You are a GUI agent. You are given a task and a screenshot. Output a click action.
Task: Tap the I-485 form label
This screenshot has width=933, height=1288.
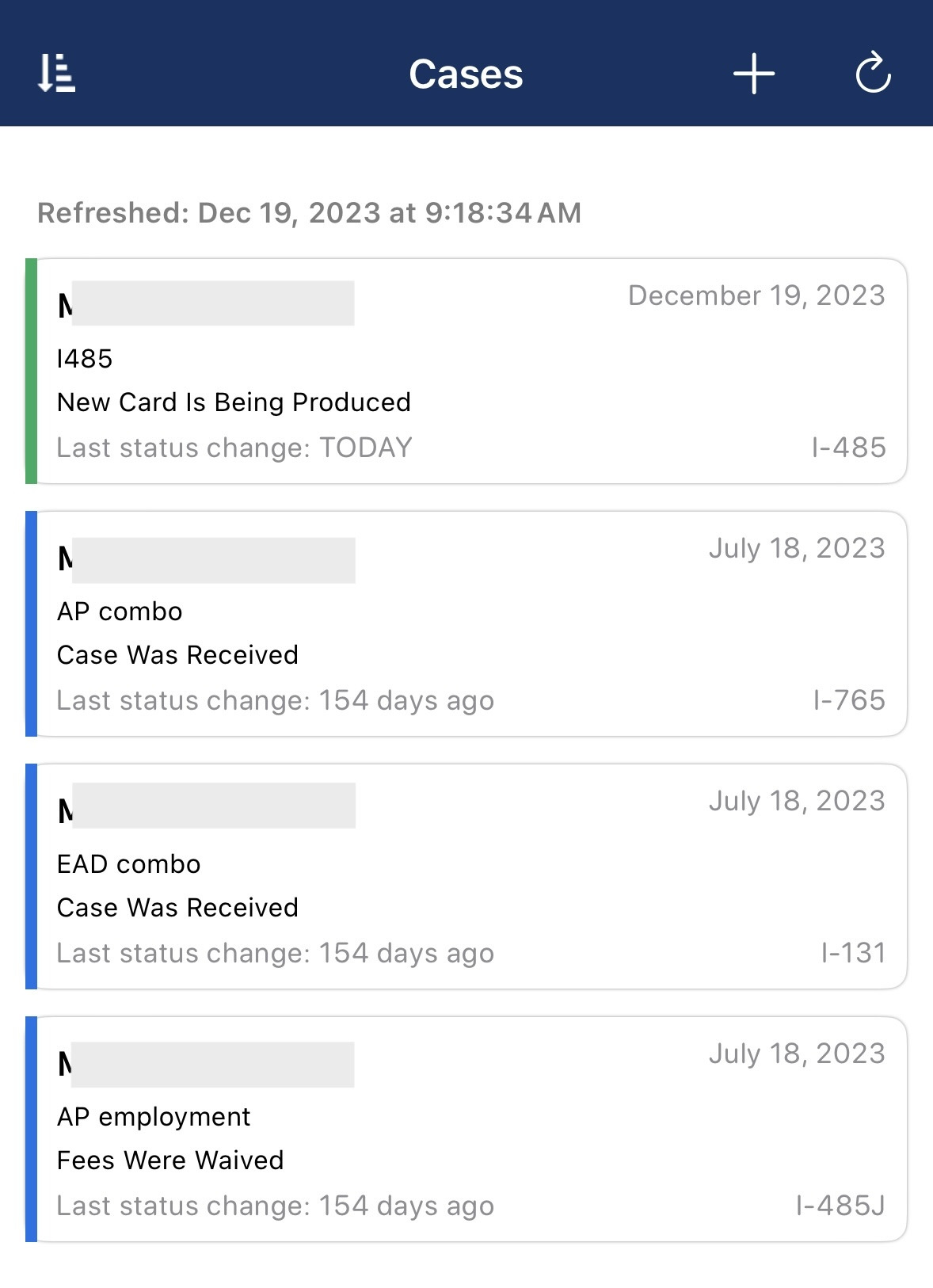848,448
